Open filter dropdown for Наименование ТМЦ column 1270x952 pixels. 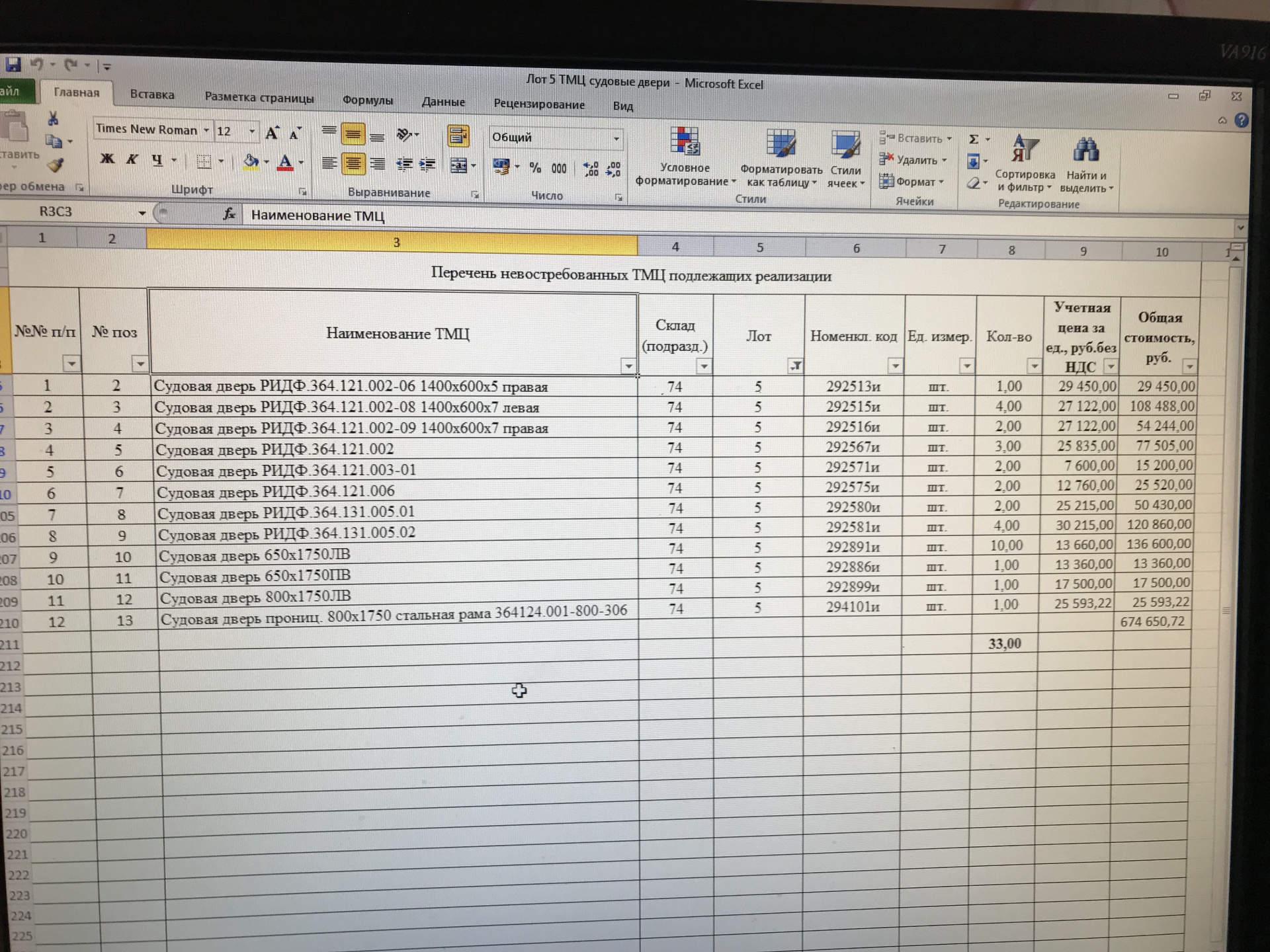click(x=628, y=366)
